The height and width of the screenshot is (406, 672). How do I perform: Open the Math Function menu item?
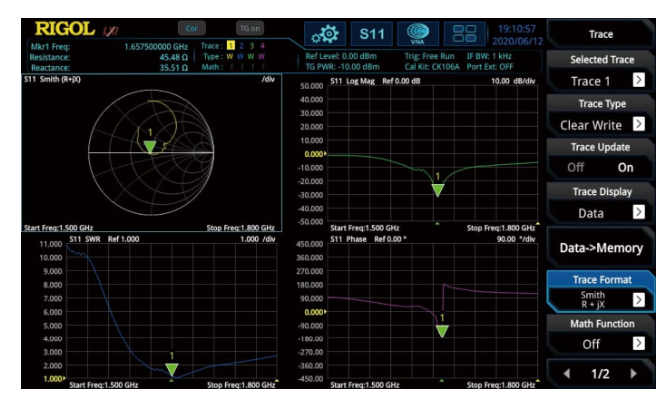[x=600, y=334]
